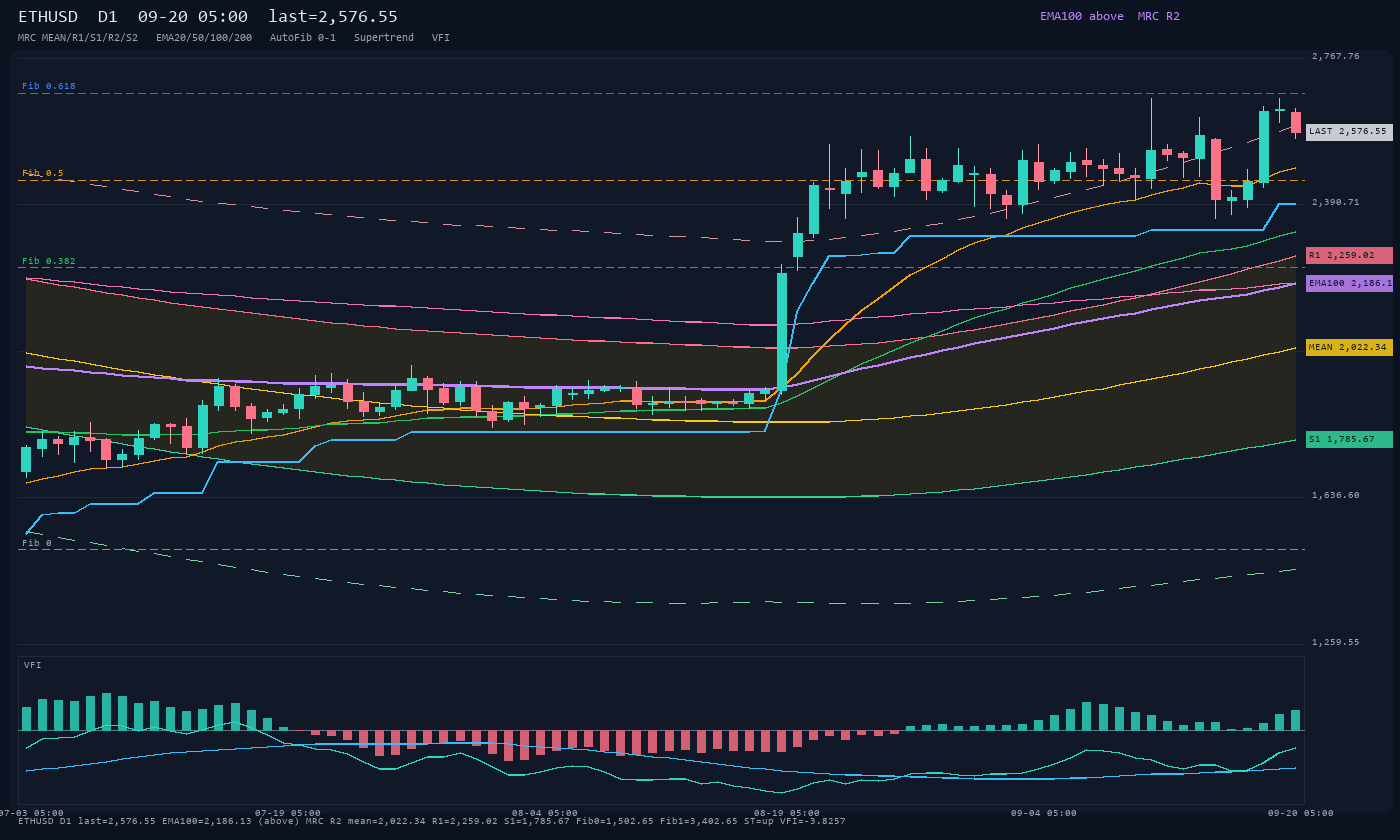
Task: Click the S1 1,785.67 green label
Action: tap(1349, 440)
